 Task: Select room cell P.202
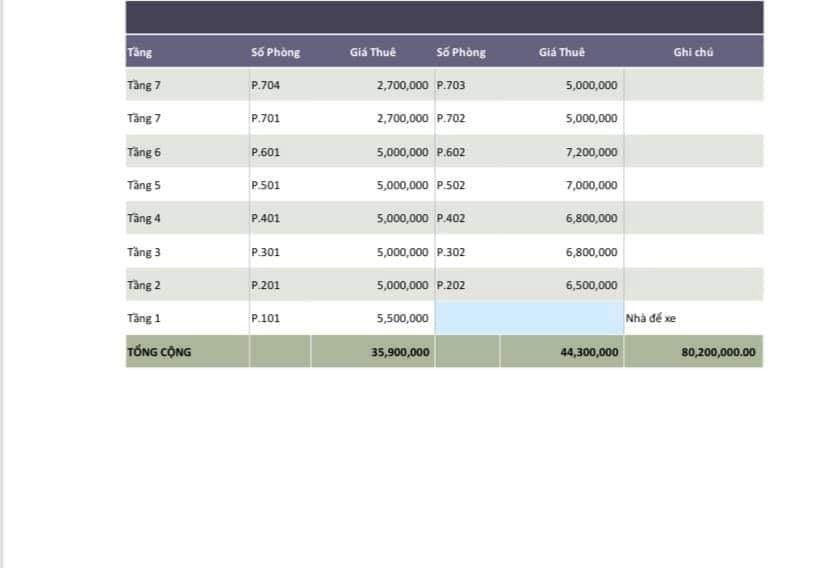point(450,285)
